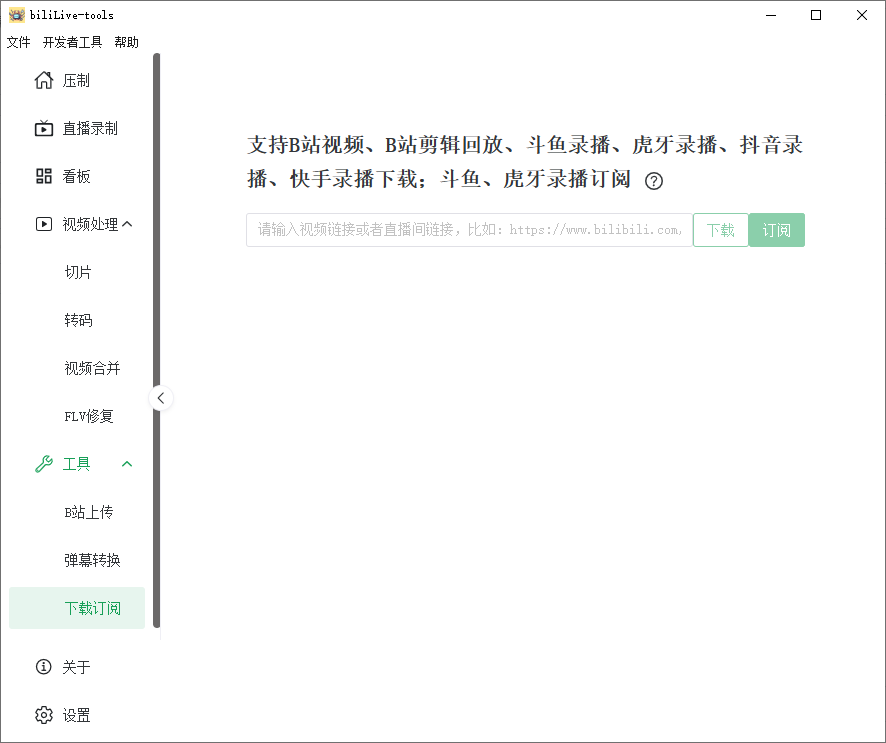Select the 切片 submenu item
The height and width of the screenshot is (743, 886).
point(77,272)
